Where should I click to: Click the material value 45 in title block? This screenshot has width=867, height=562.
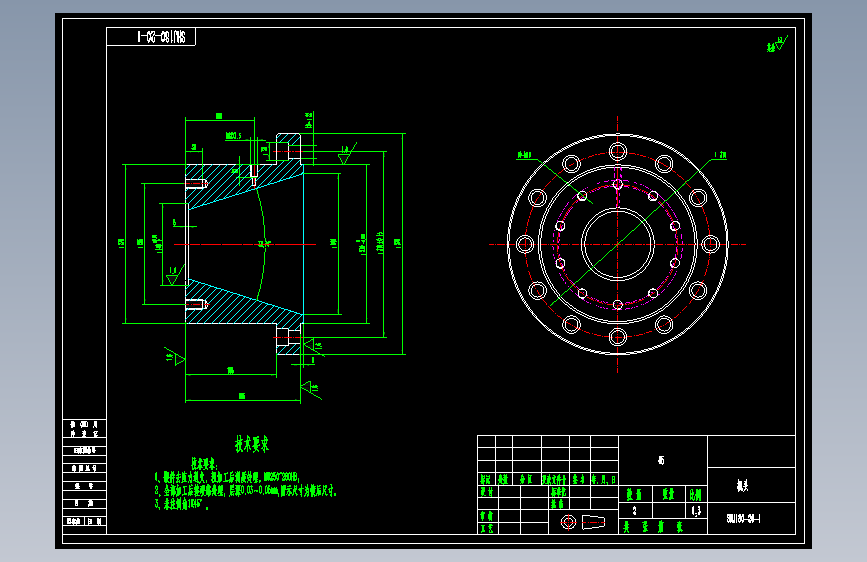(x=661, y=460)
